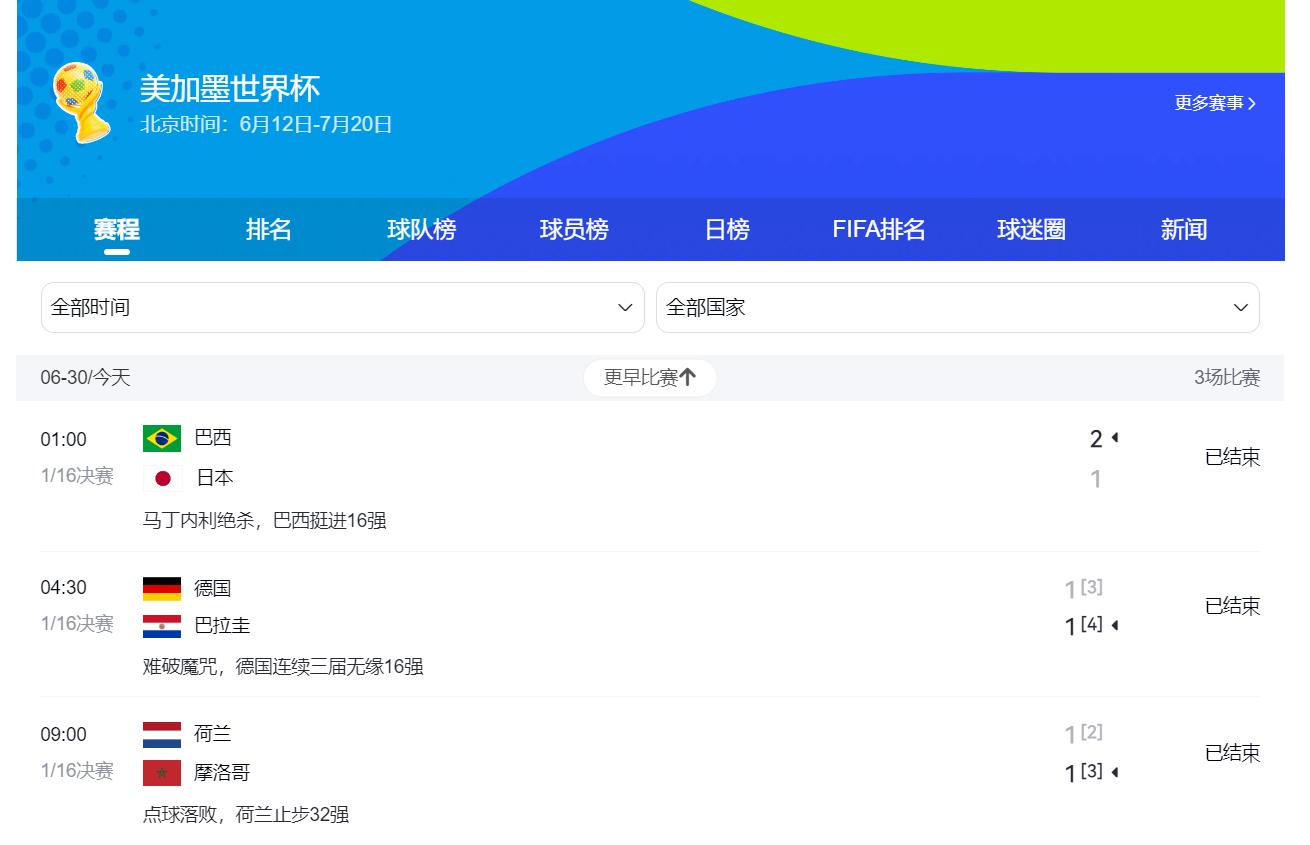Viewport: 1310px width, 845px height.
Task: Click the 更多赛事 link
Action: [1215, 103]
